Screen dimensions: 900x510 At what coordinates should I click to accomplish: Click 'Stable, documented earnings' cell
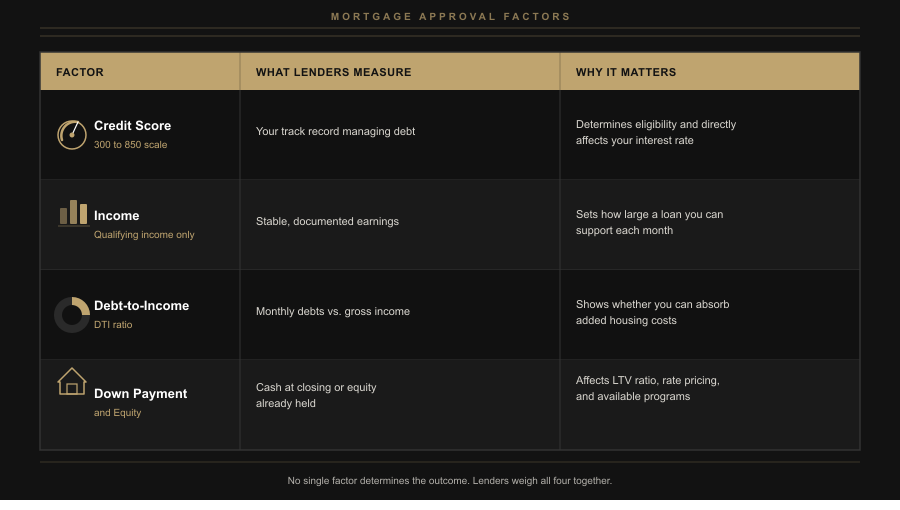coord(327,222)
